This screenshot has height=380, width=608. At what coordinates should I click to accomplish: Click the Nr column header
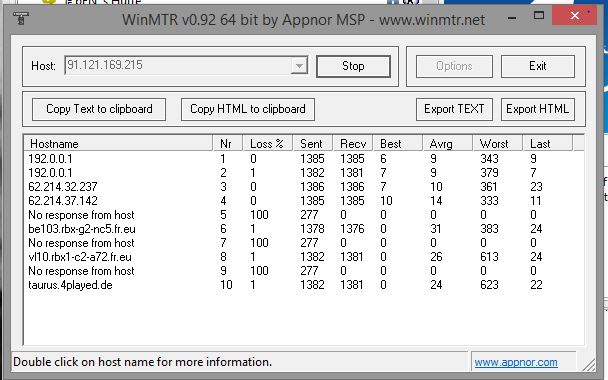tap(228, 143)
